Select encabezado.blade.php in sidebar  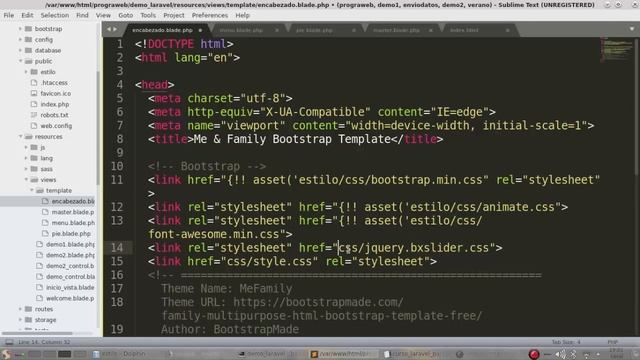73,201
